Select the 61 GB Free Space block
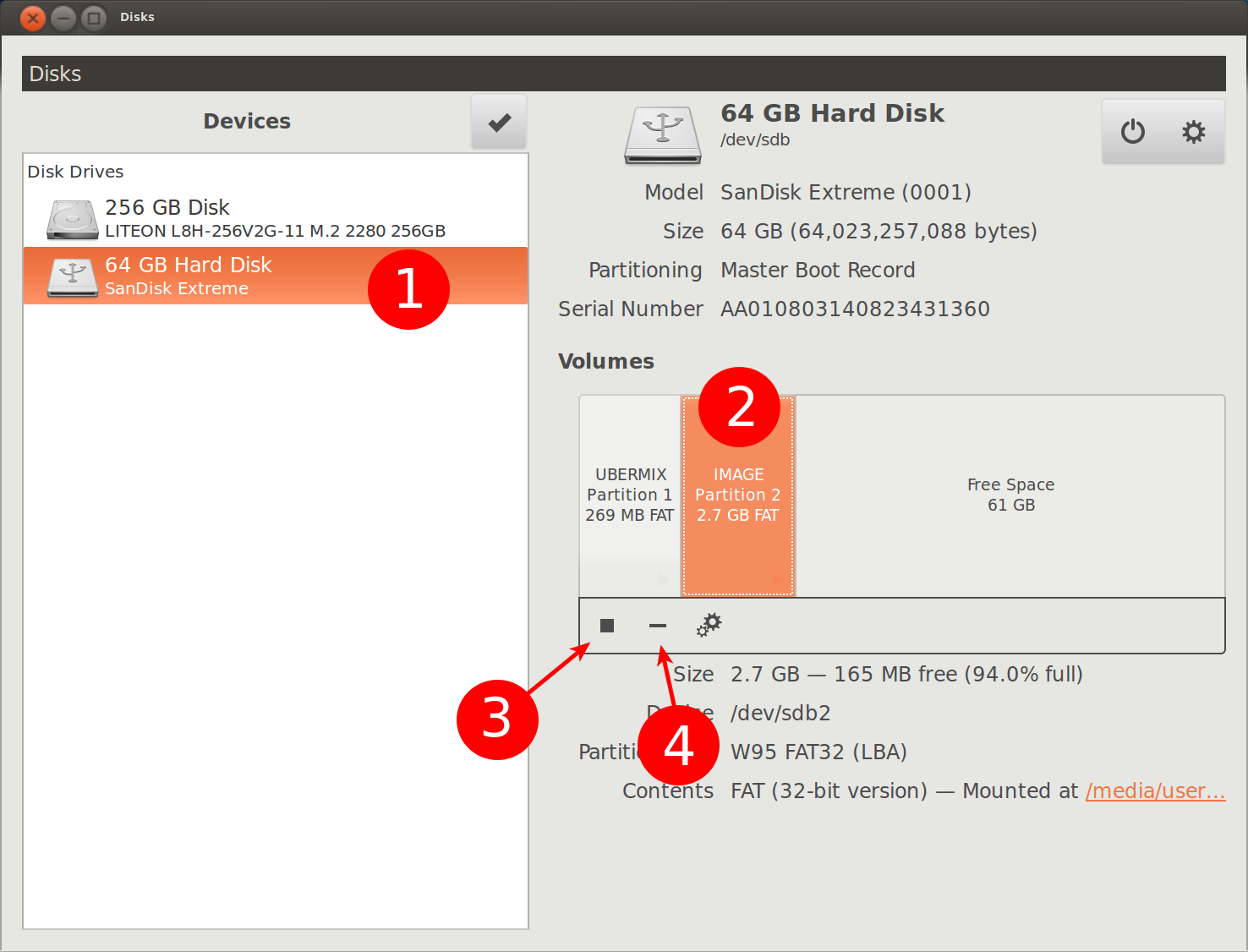Screen dimensions: 1248x952 point(1010,495)
